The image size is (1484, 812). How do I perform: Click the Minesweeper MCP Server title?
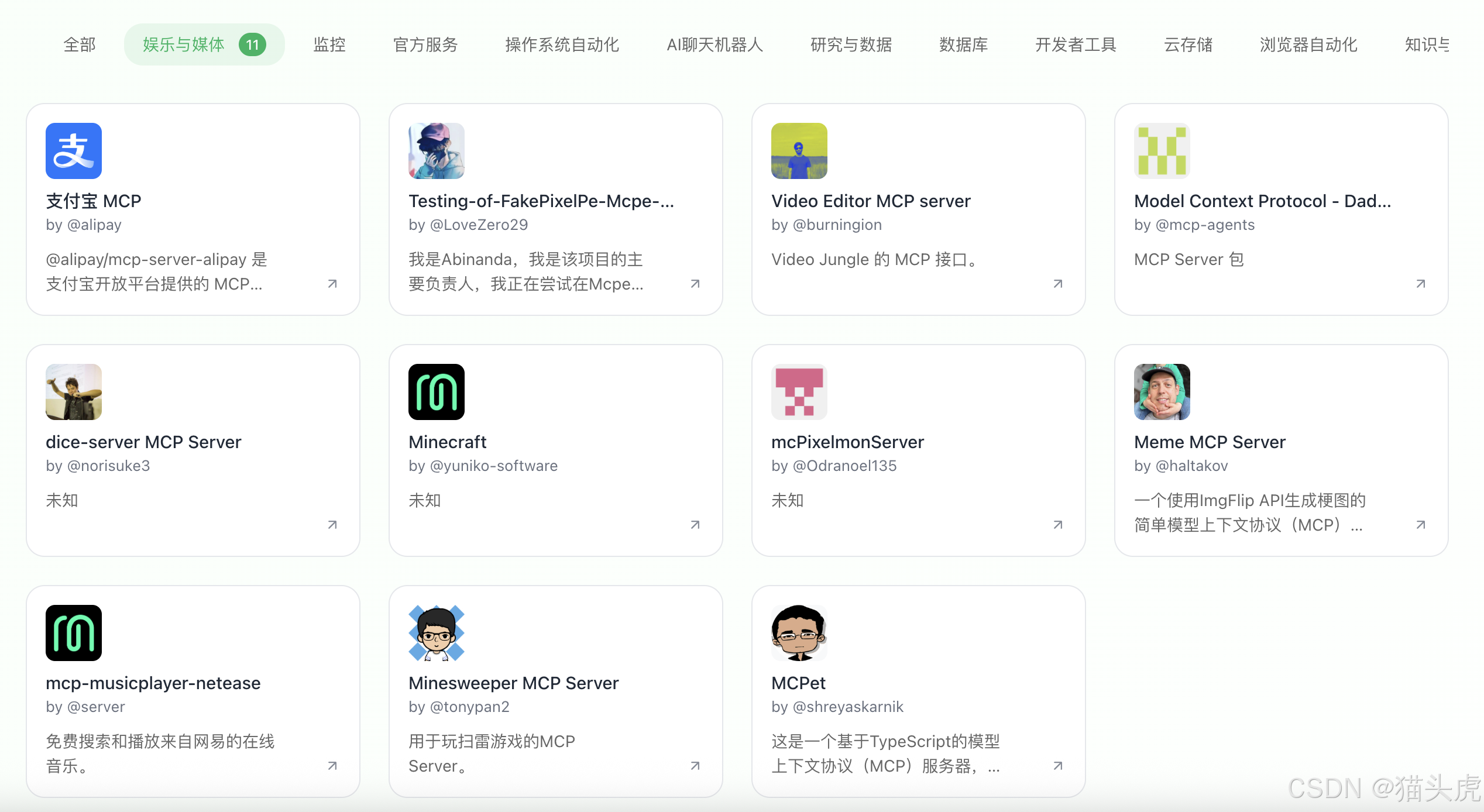coord(513,683)
